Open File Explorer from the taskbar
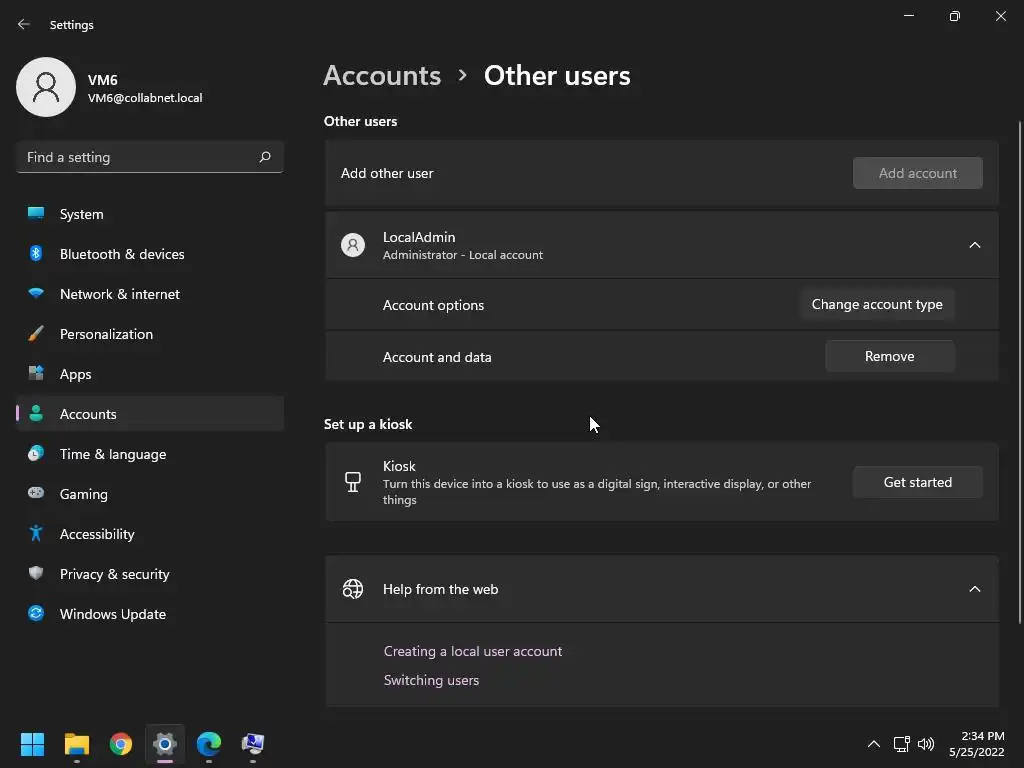 pyautogui.click(x=77, y=744)
